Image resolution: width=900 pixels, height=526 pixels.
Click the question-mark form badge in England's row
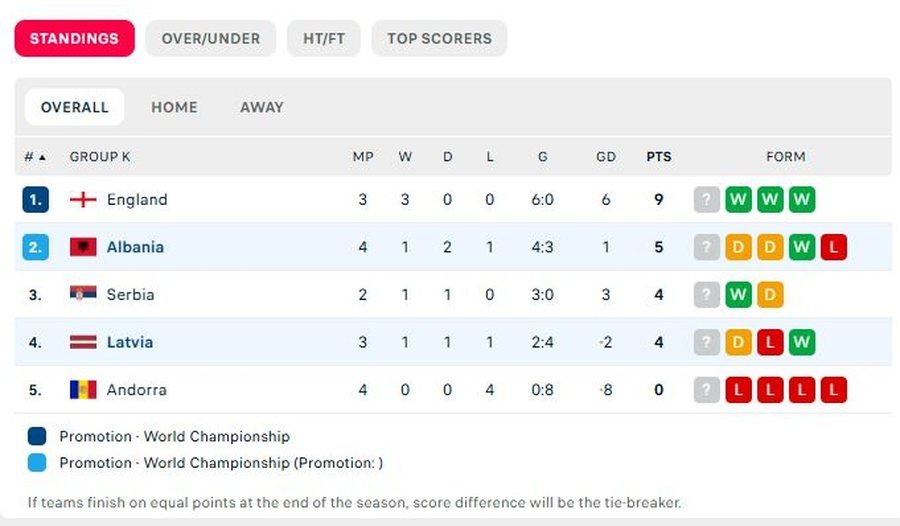pyautogui.click(x=707, y=199)
